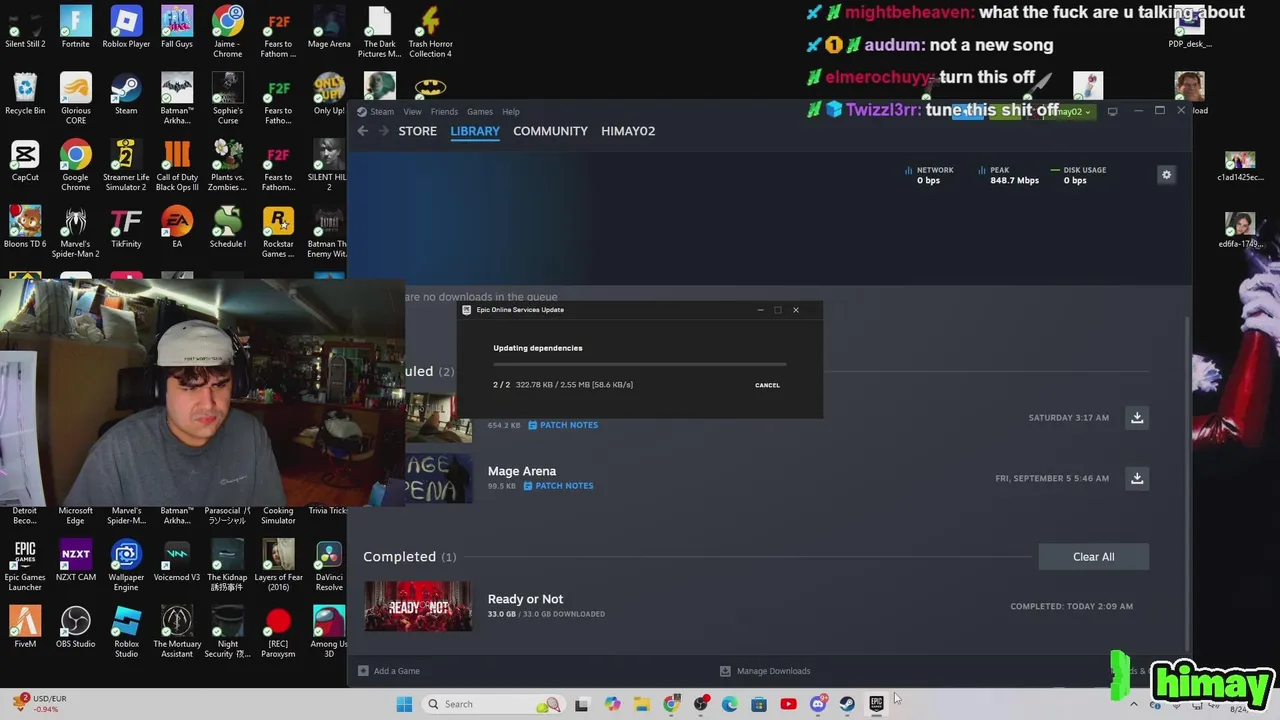This screenshot has width=1280, height=720.
Task: Select the NZXT CAM desktop shortcut
Action: (75, 562)
